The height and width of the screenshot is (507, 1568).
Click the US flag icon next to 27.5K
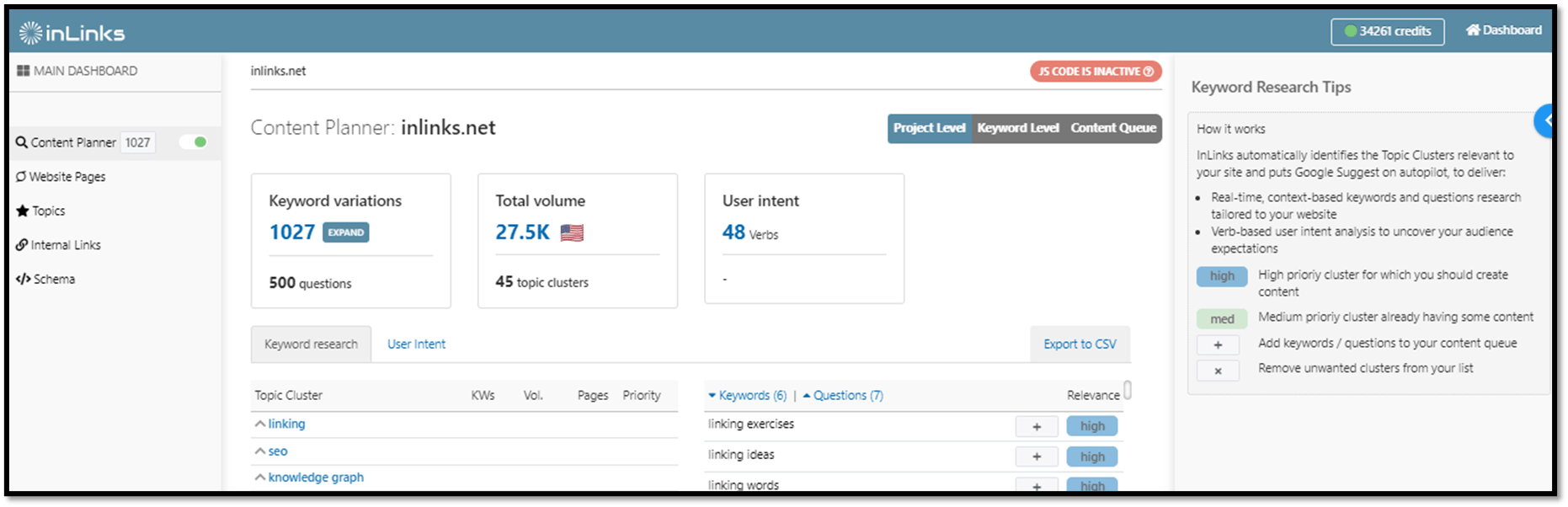coord(572,232)
